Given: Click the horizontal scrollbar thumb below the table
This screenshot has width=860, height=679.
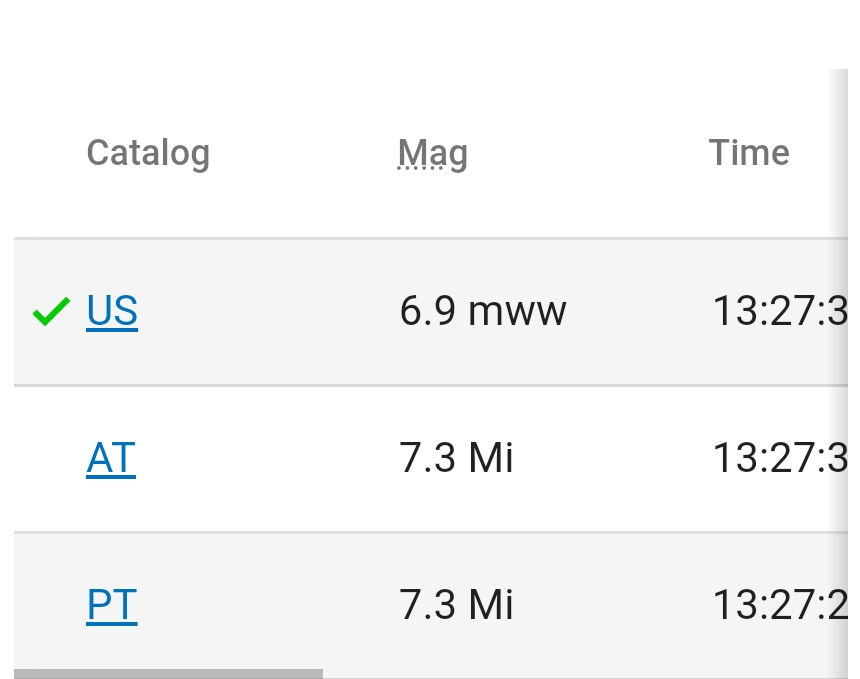Looking at the screenshot, I should tap(168, 674).
